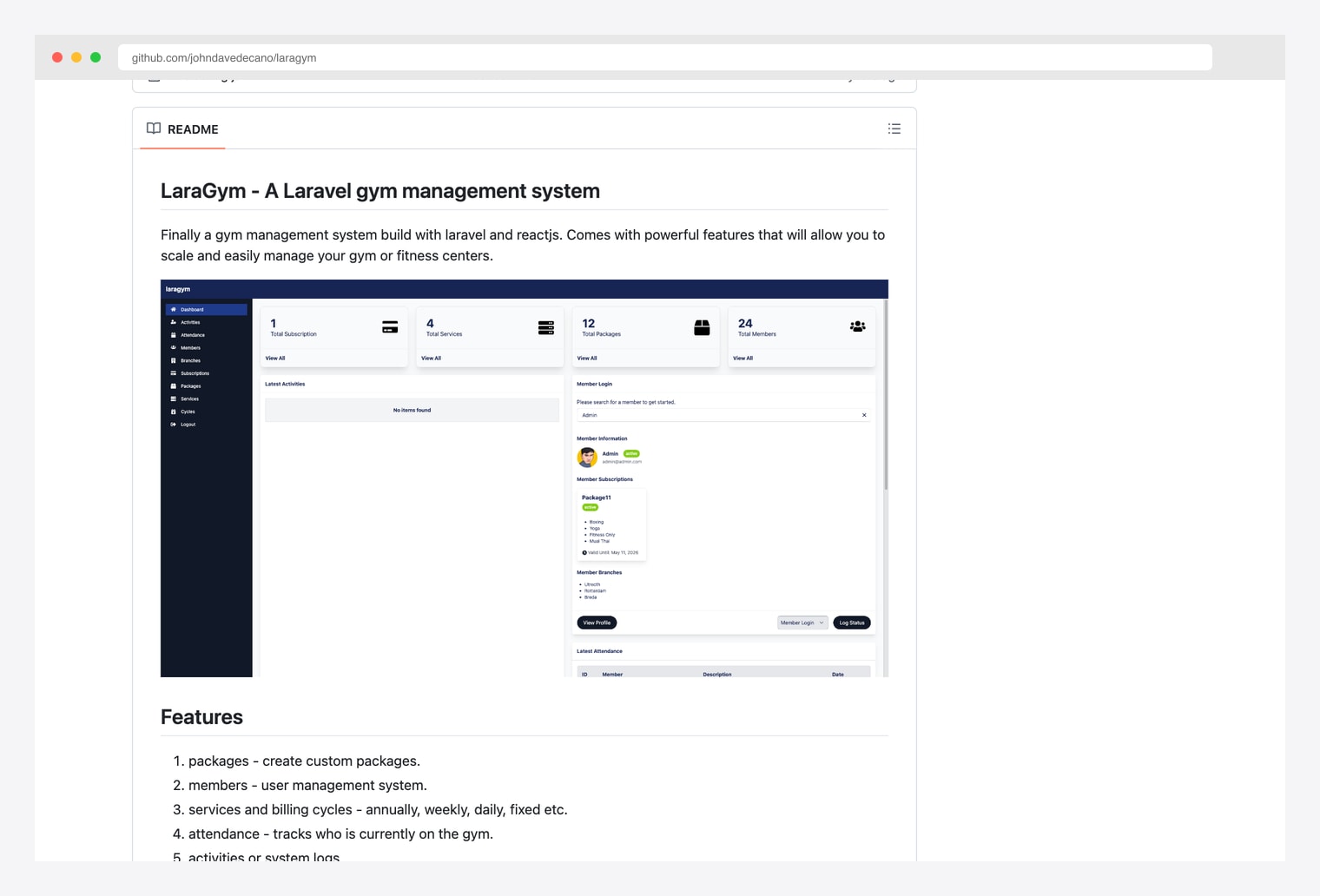
Task: Open Subscriptions in the laragym sidebar
Action: click(x=195, y=373)
